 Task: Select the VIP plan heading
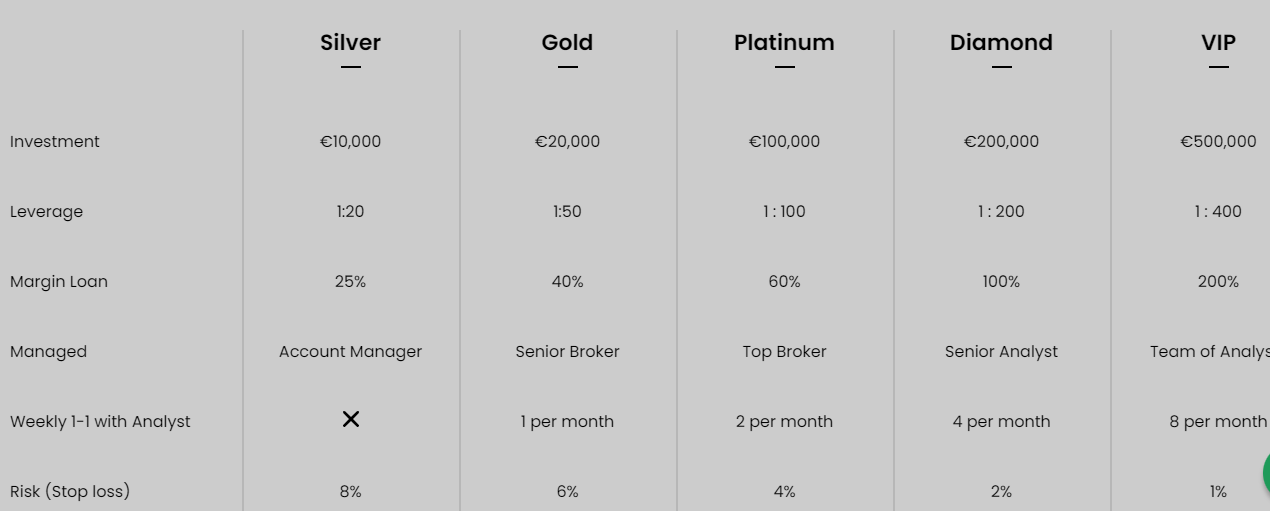pyautogui.click(x=1218, y=43)
